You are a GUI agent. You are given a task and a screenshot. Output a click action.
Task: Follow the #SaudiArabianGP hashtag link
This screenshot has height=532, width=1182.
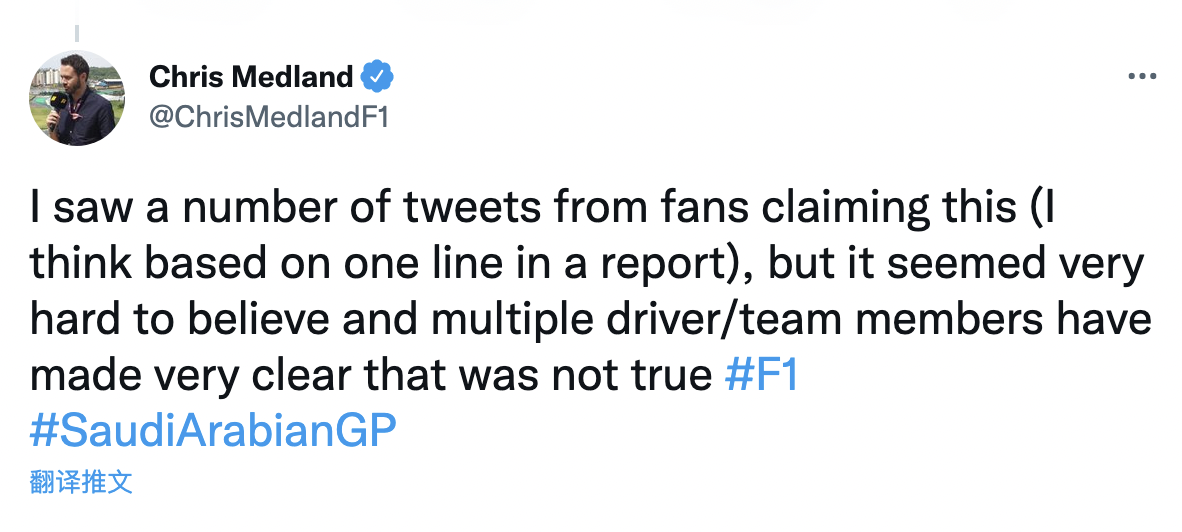(213, 431)
